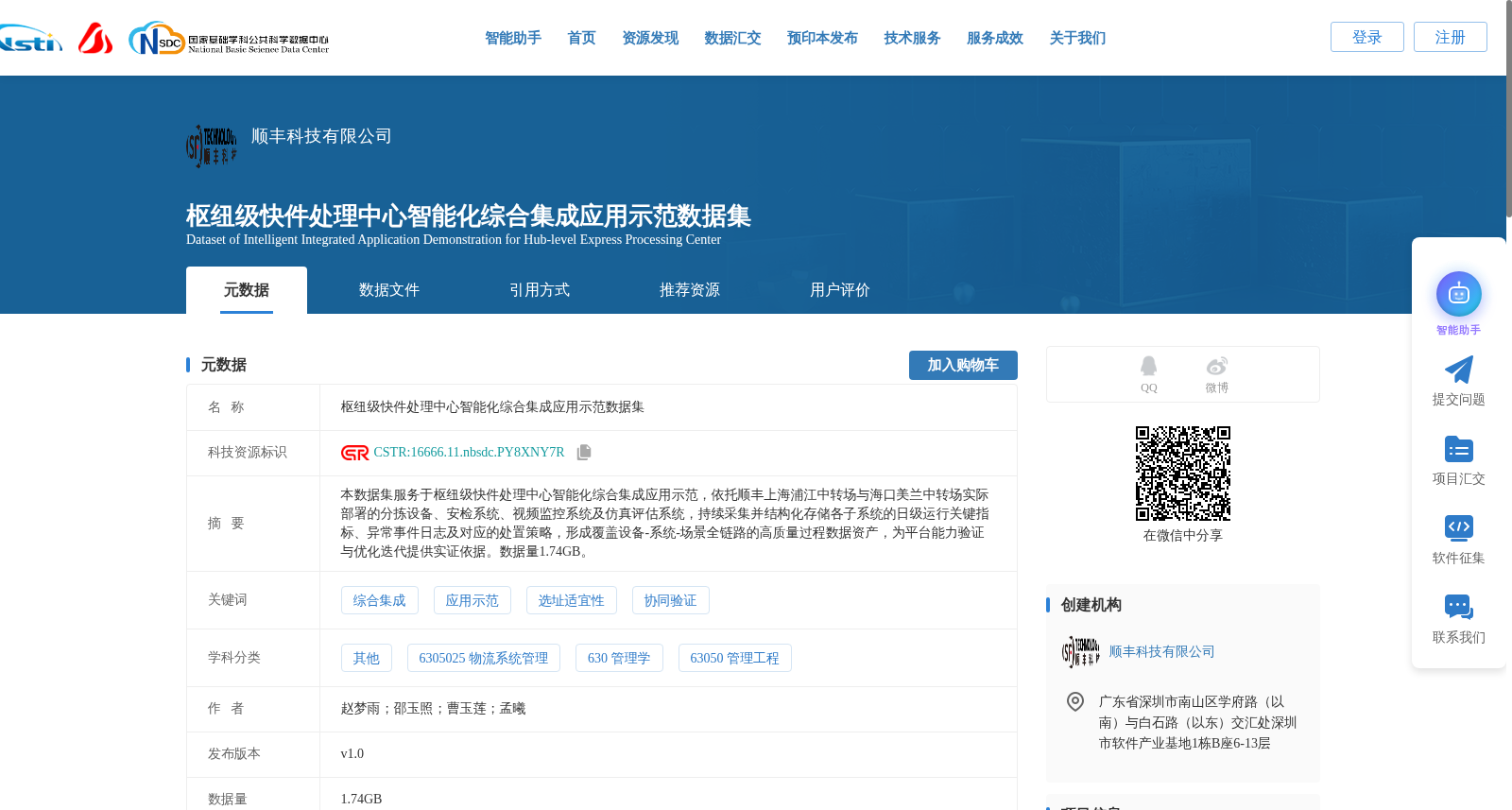Open the NSDC National Basic Science Data Center logo
Screen dimensions: 1512x810
(x=229, y=39)
